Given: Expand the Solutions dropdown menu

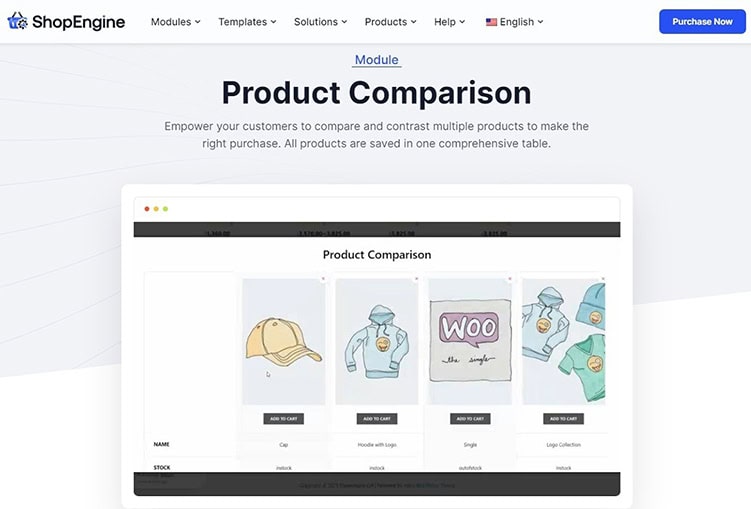Looking at the screenshot, I should tap(320, 22).
